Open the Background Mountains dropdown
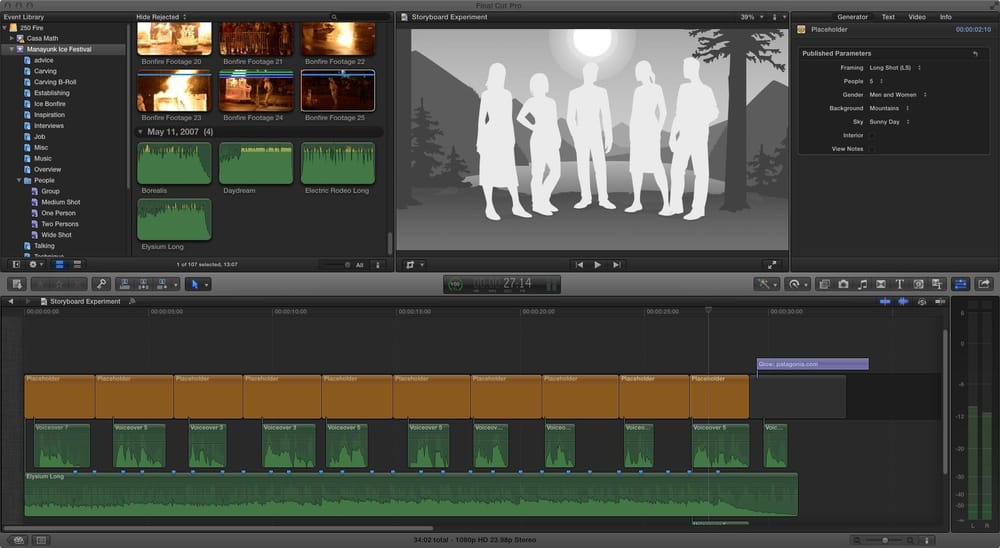 [889, 108]
